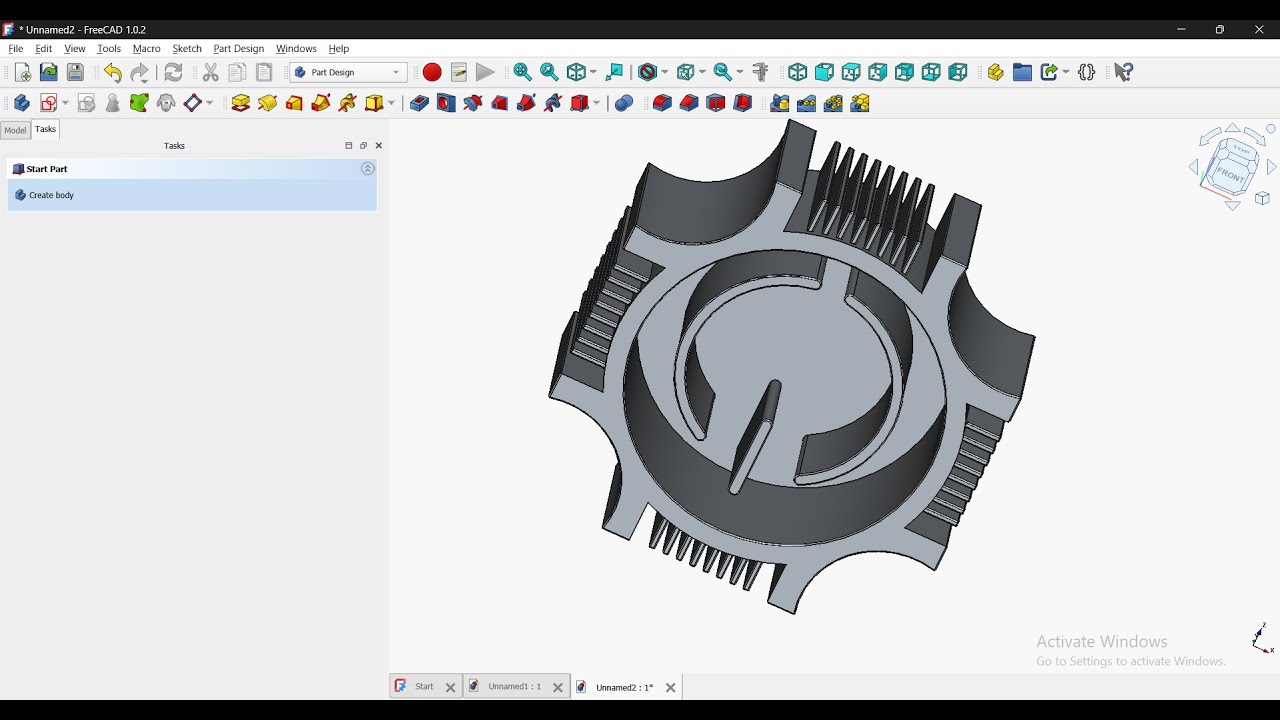Click the Create body toolbar icon
Image resolution: width=1280 pixels, height=720 pixels.
22,103
